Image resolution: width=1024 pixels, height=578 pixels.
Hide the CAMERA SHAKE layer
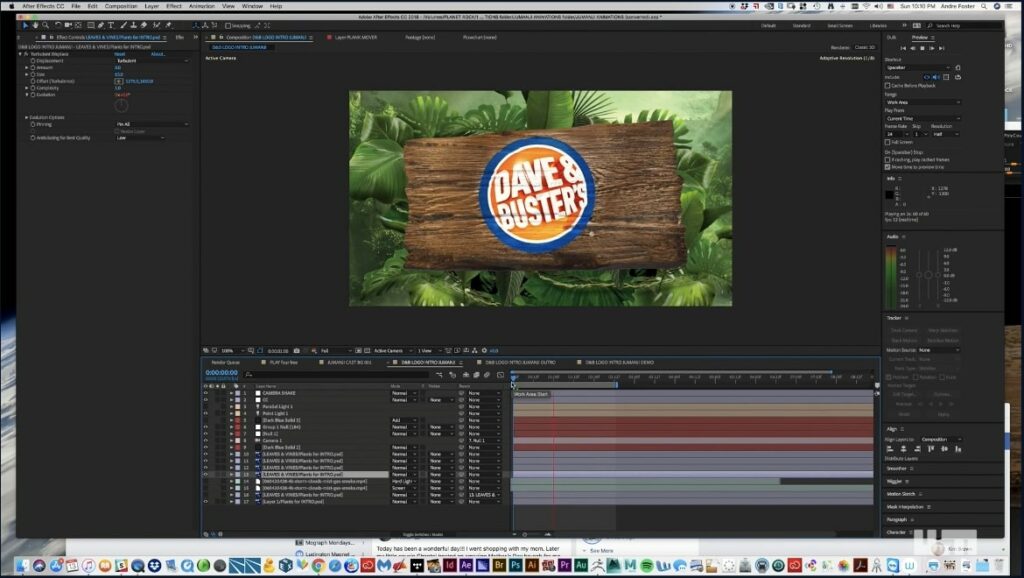206,393
